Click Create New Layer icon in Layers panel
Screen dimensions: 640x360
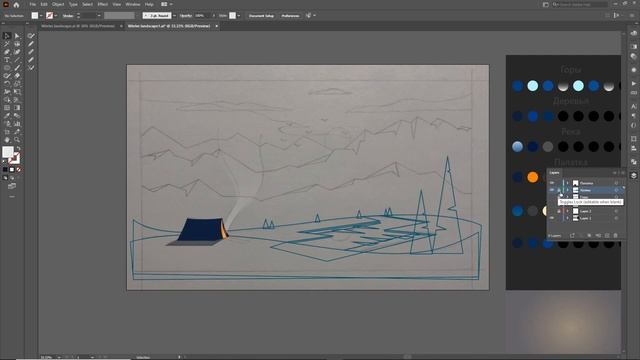(x=607, y=236)
